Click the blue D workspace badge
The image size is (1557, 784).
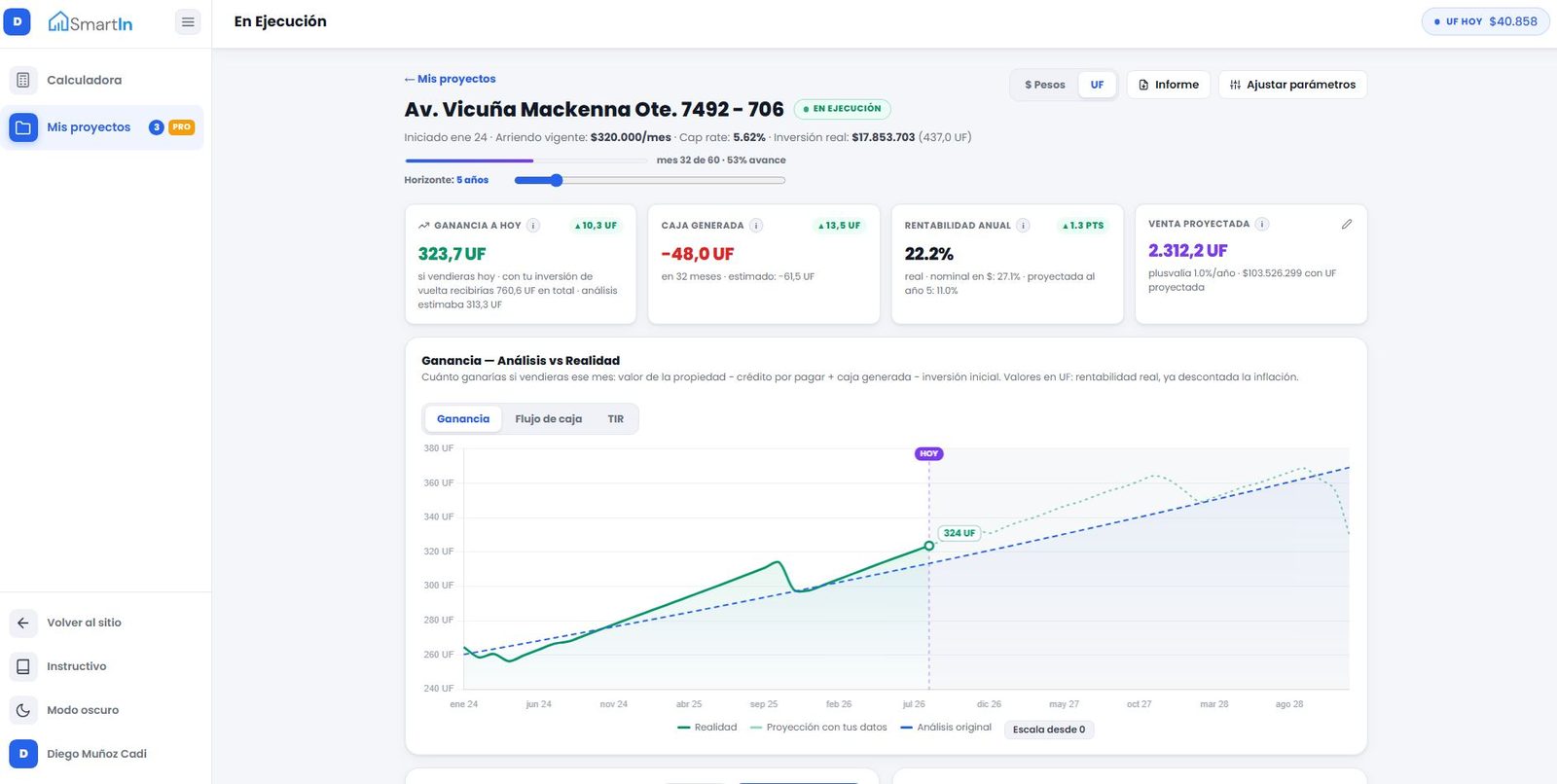(17, 21)
